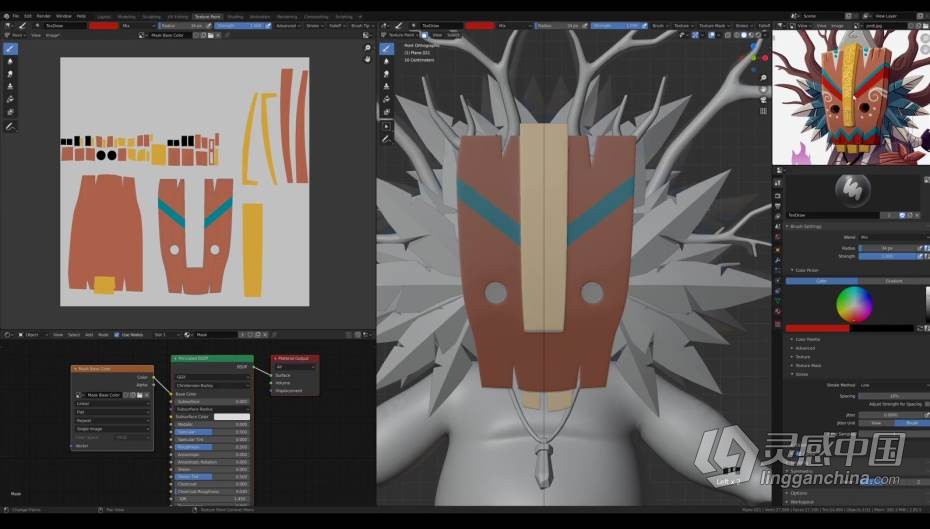Open the Window menu
Screen dimensions: 930x529
(x=63, y=16)
